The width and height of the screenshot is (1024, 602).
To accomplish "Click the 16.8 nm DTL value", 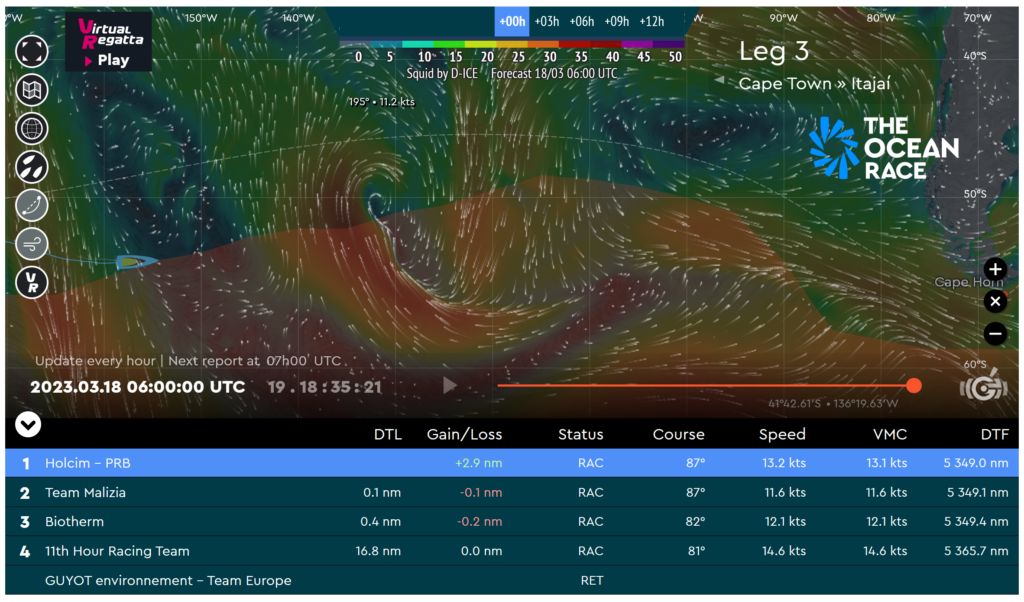I will pos(378,551).
